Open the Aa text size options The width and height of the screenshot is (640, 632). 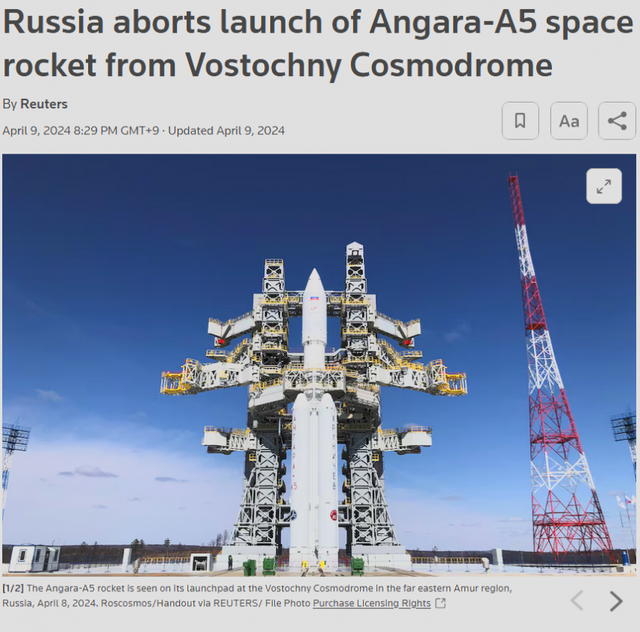(569, 121)
